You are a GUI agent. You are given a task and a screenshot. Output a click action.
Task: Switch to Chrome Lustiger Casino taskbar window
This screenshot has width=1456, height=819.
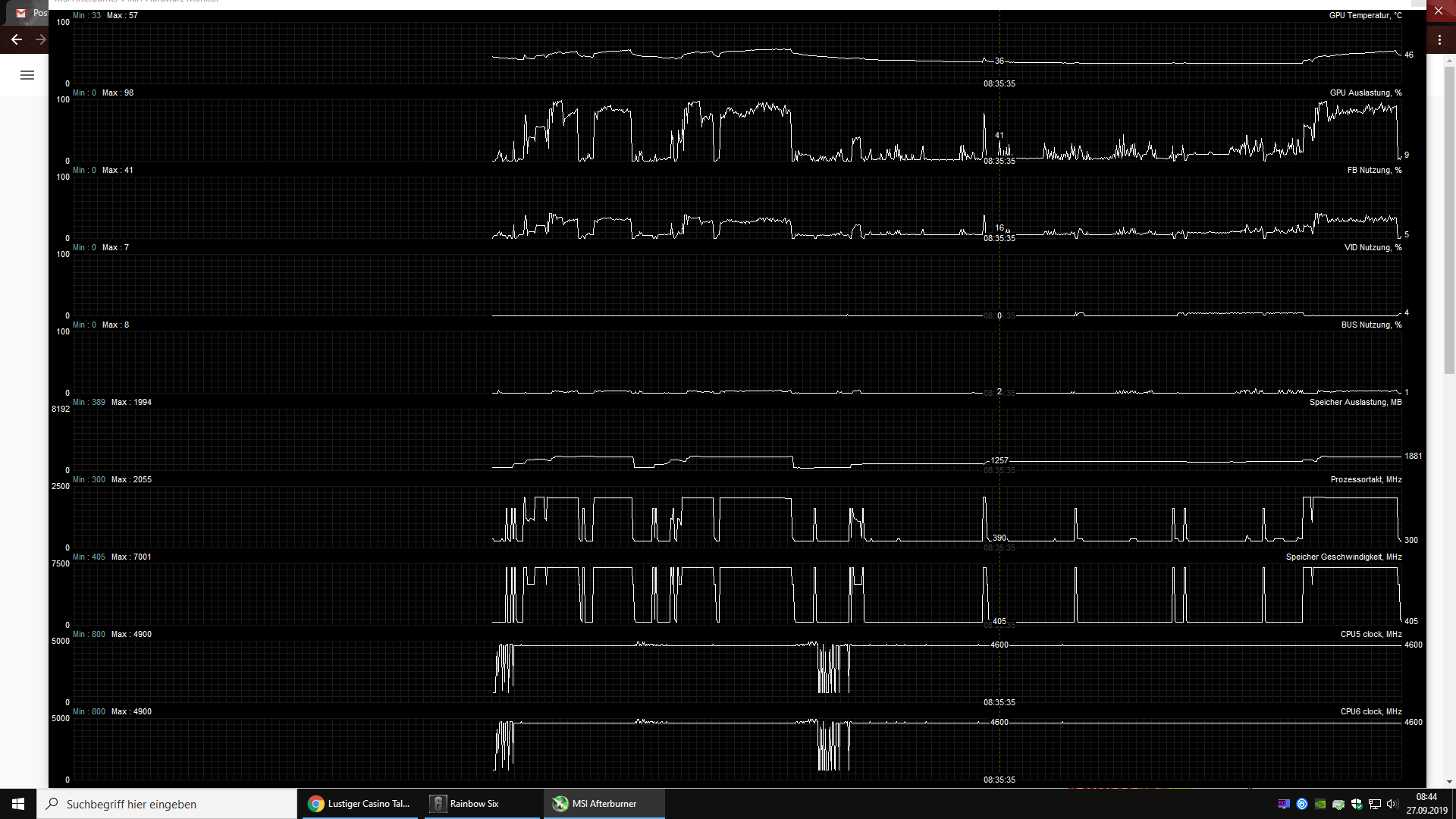(x=360, y=804)
